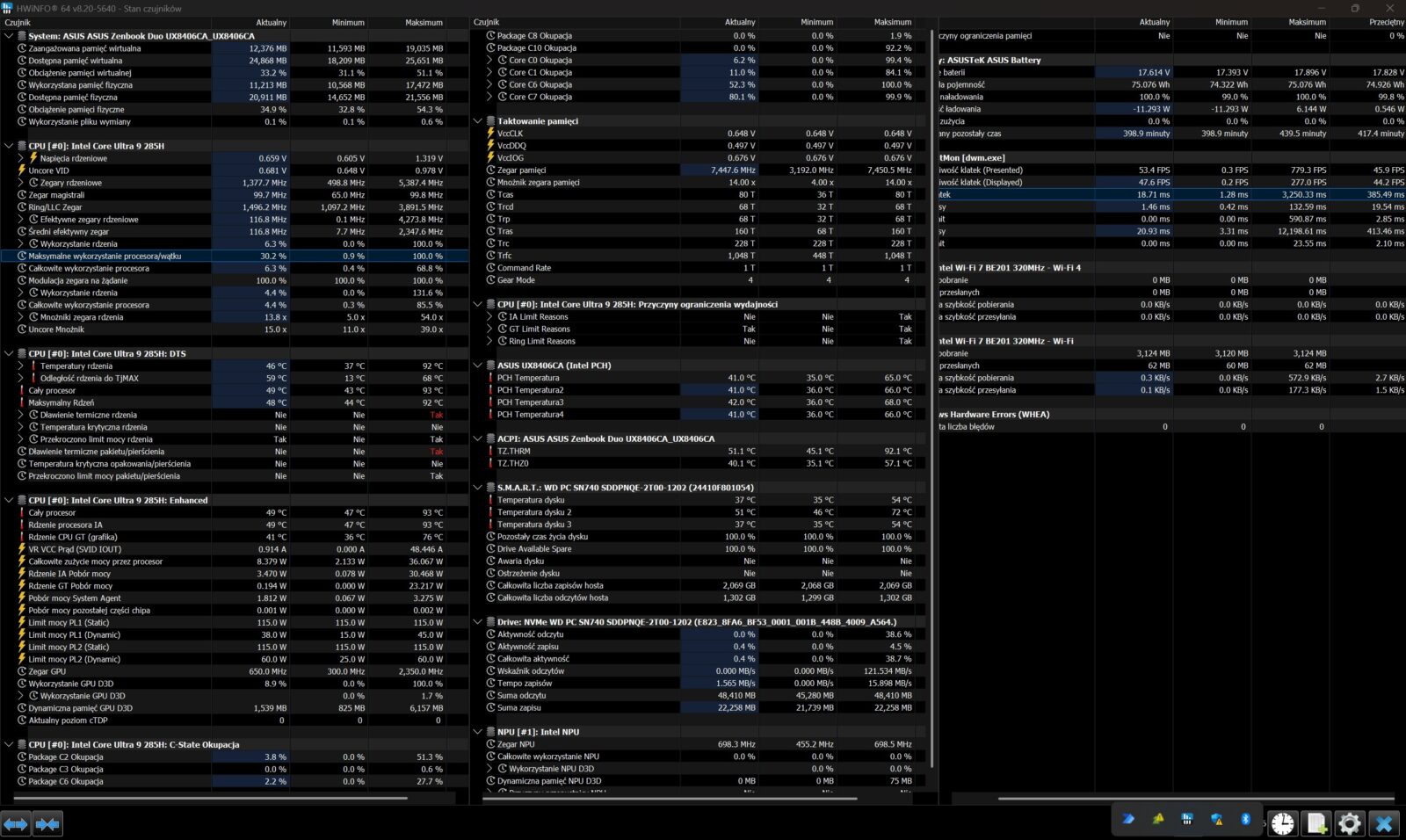
Task: Expand the Temperatury rdzenia row
Action: [x=21, y=366]
